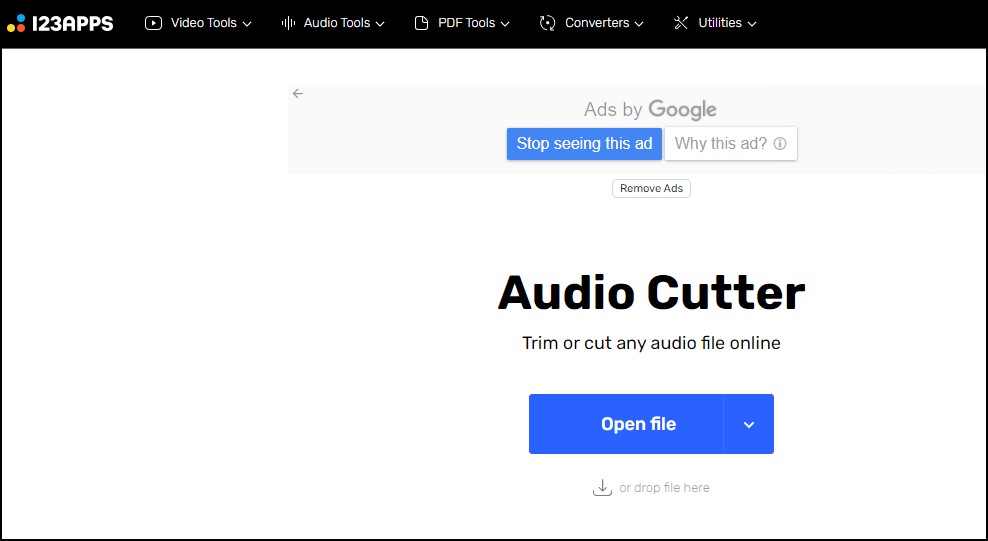Image resolution: width=988 pixels, height=541 pixels.
Task: Expand the Video Tools chevron
Action: [247, 24]
